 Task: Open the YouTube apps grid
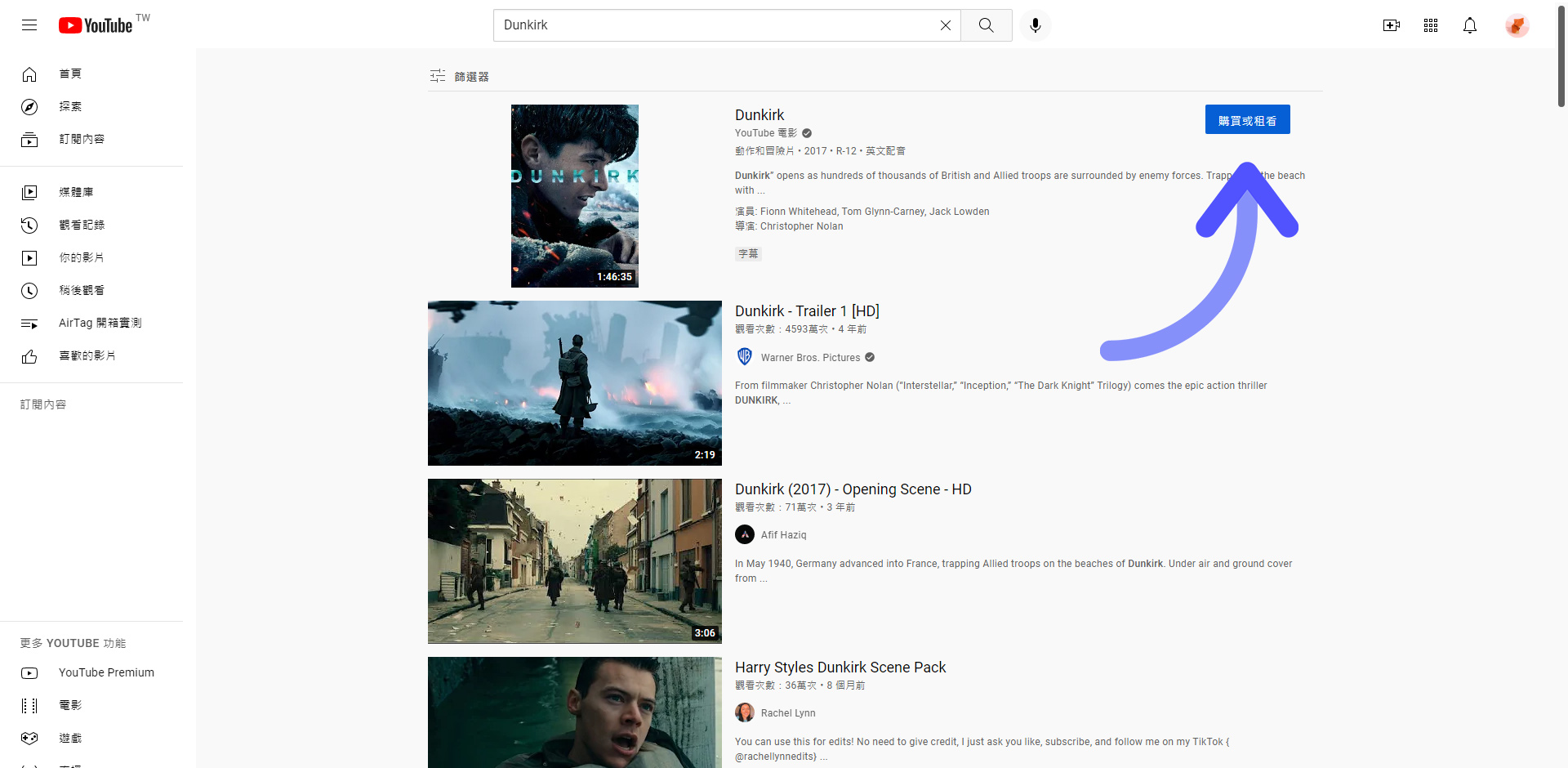coord(1431,25)
